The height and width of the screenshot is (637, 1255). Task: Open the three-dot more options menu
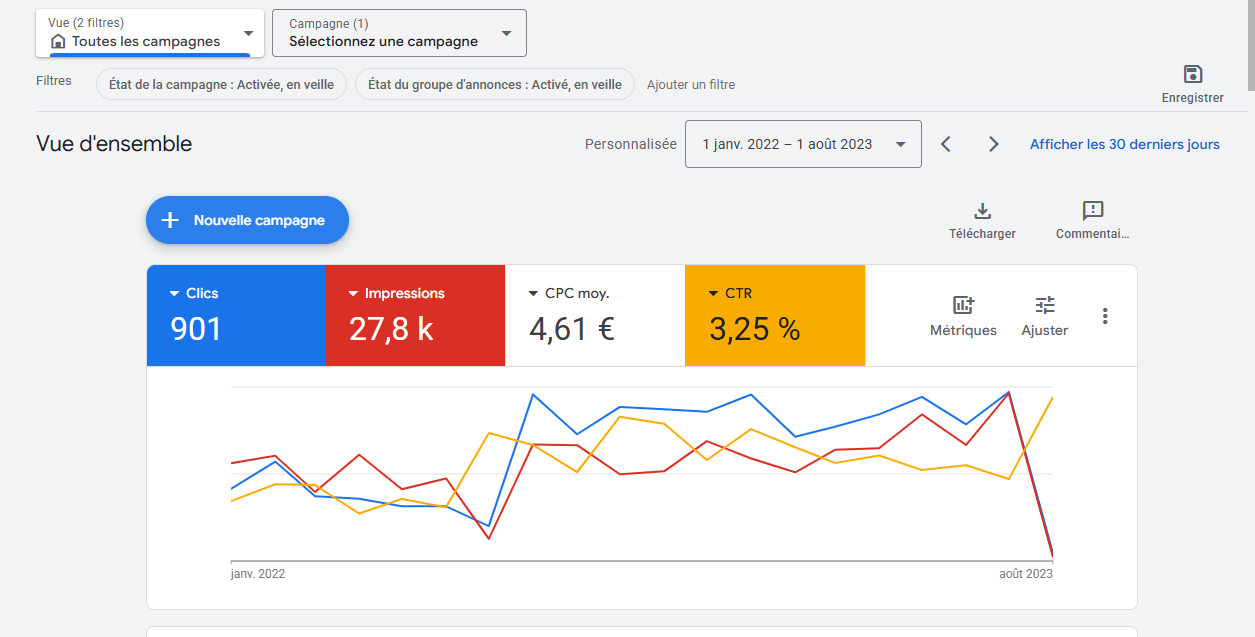pos(1105,316)
